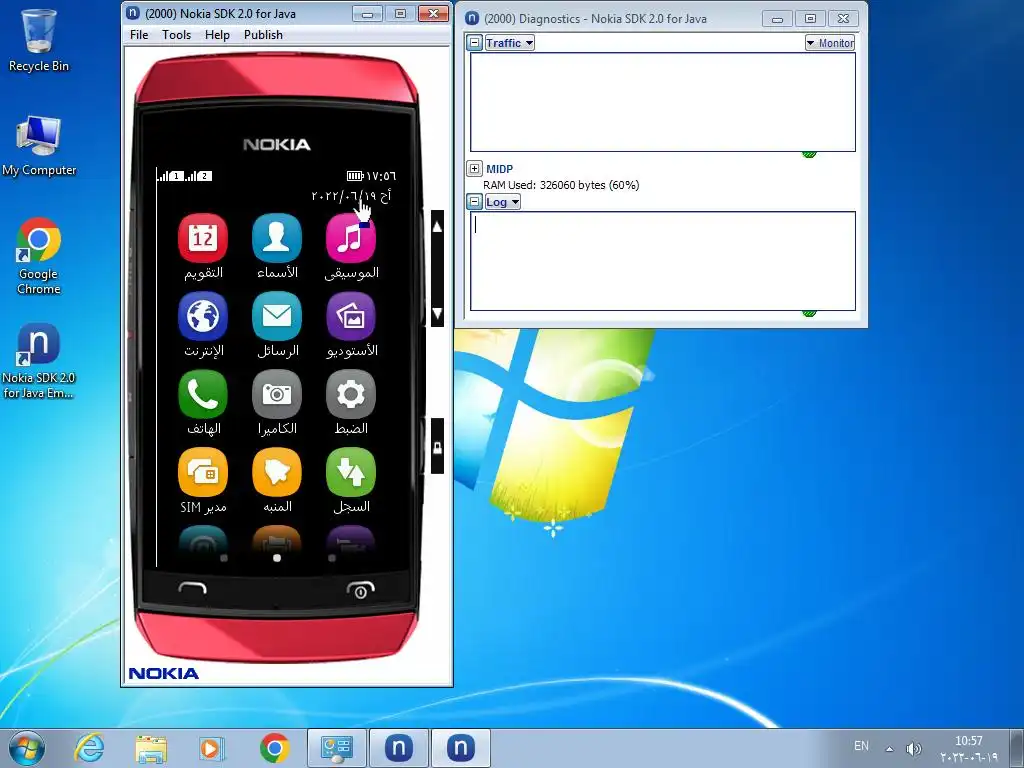Launch Internet Explorer from the taskbar

pyautogui.click(x=89, y=748)
